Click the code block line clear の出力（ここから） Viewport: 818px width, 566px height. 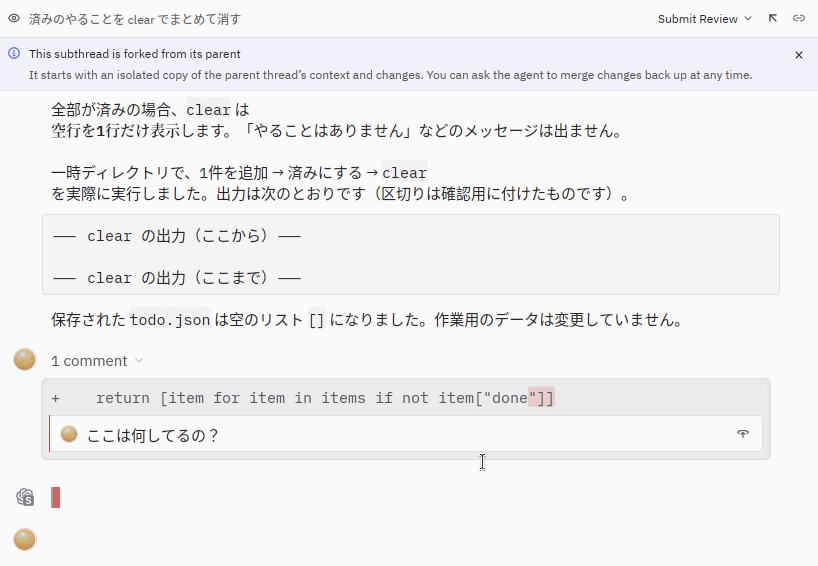177,236
